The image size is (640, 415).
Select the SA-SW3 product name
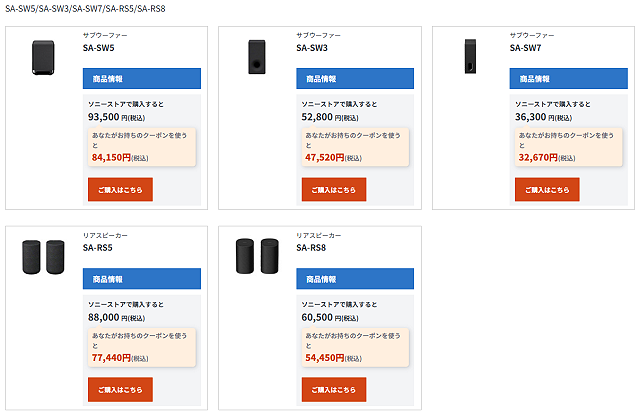[x=312, y=48]
